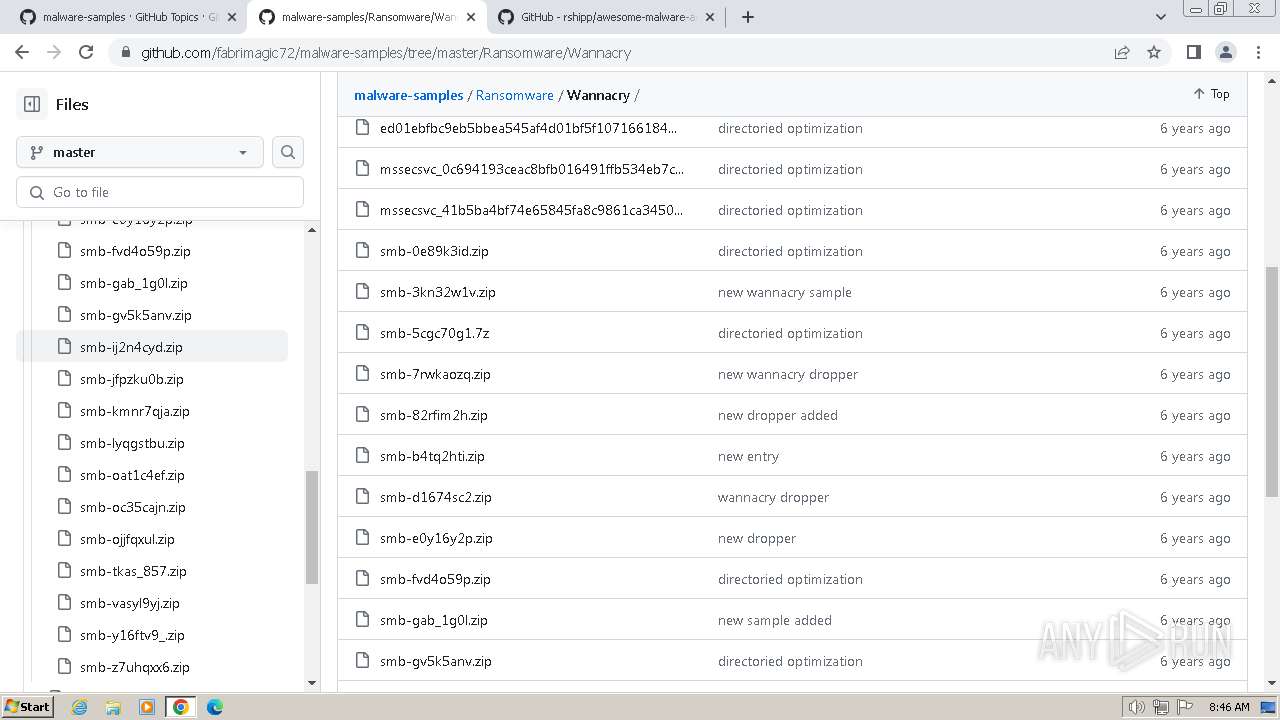Open the master branch dropdown
Image resolution: width=1280 pixels, height=720 pixels.
[140, 152]
